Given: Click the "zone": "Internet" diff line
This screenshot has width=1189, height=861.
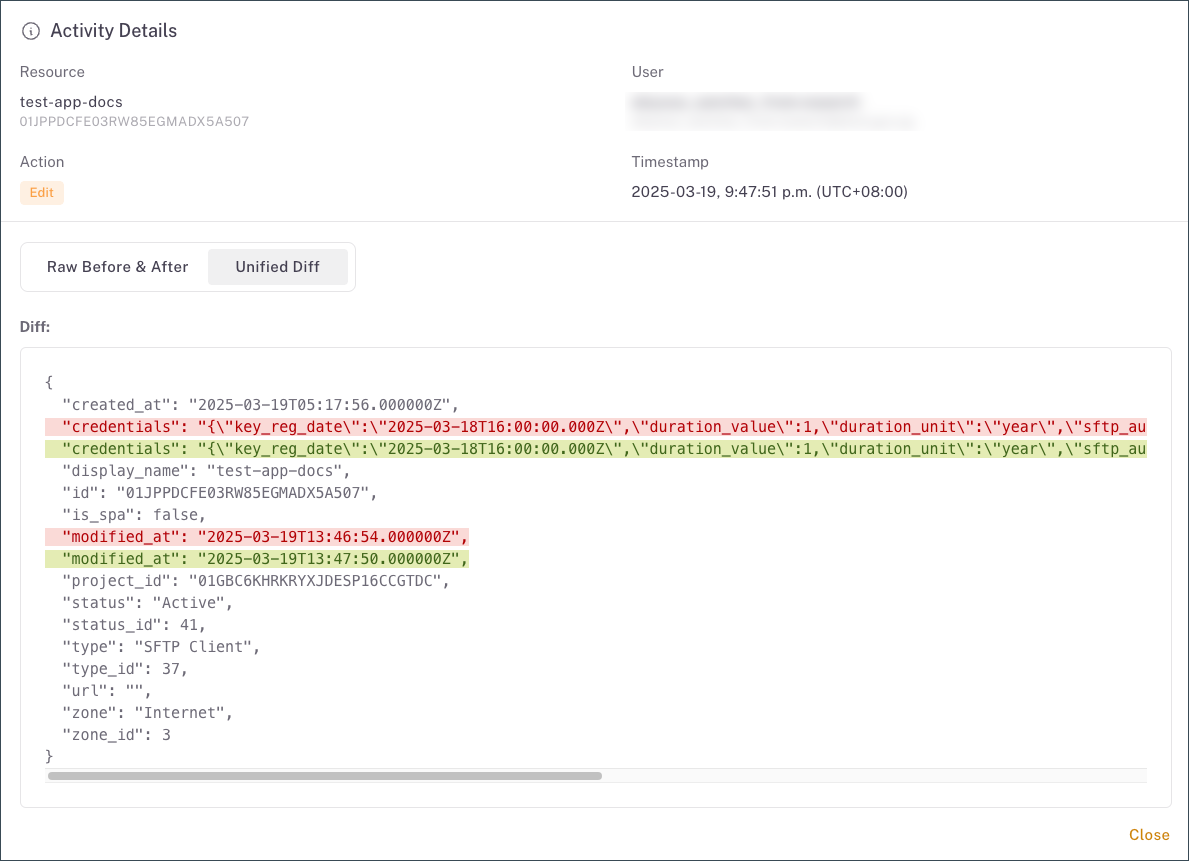Looking at the screenshot, I should click(x=147, y=713).
